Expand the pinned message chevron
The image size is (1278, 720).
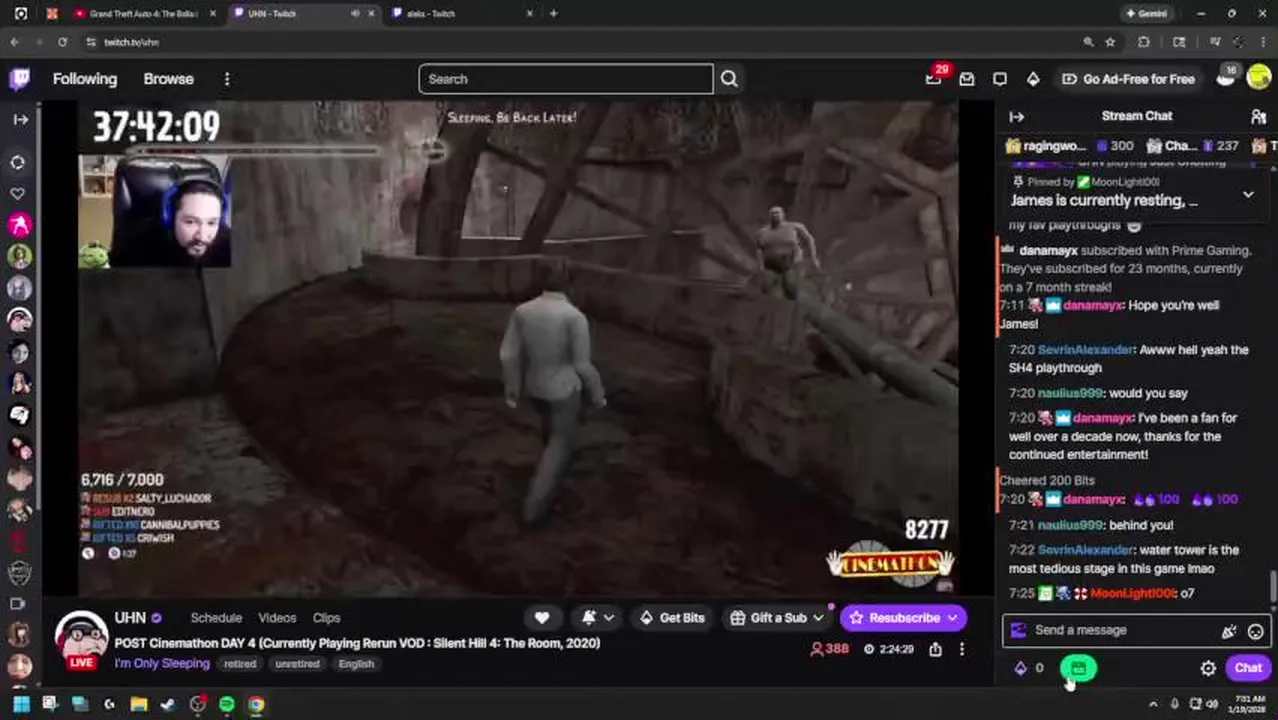point(1248,195)
